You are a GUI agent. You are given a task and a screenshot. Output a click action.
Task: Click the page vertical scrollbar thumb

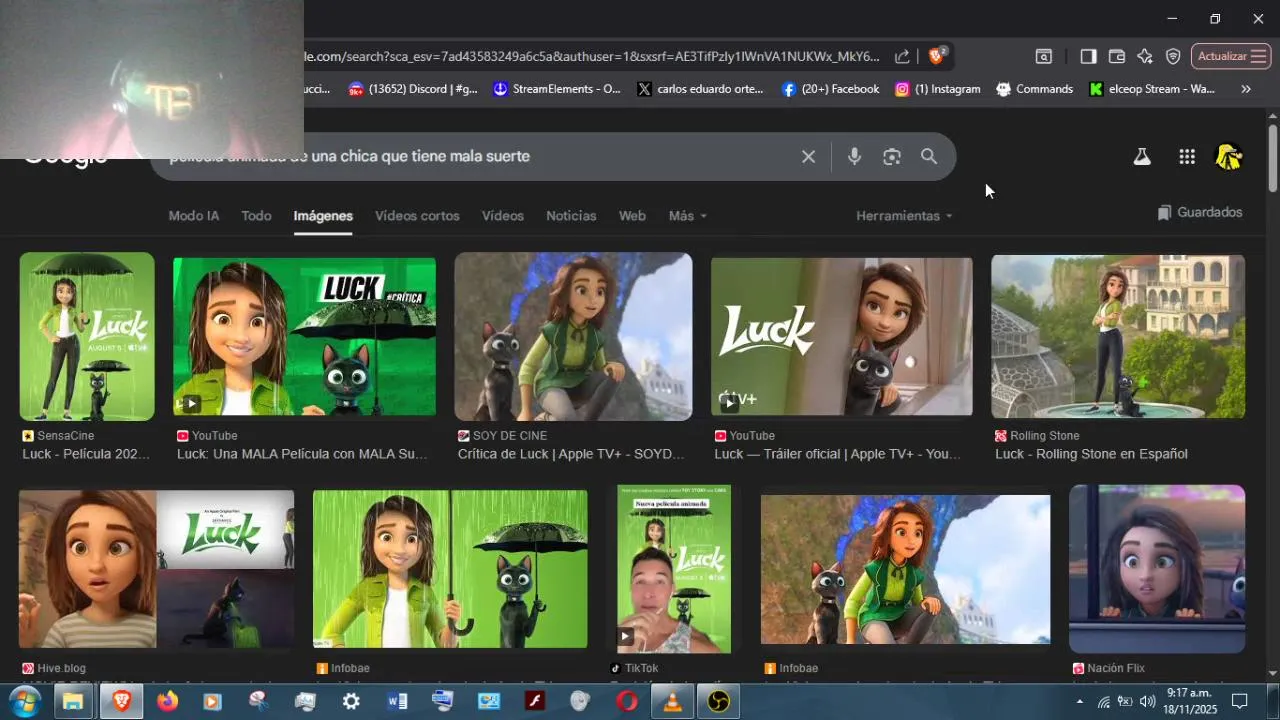(x=1272, y=157)
